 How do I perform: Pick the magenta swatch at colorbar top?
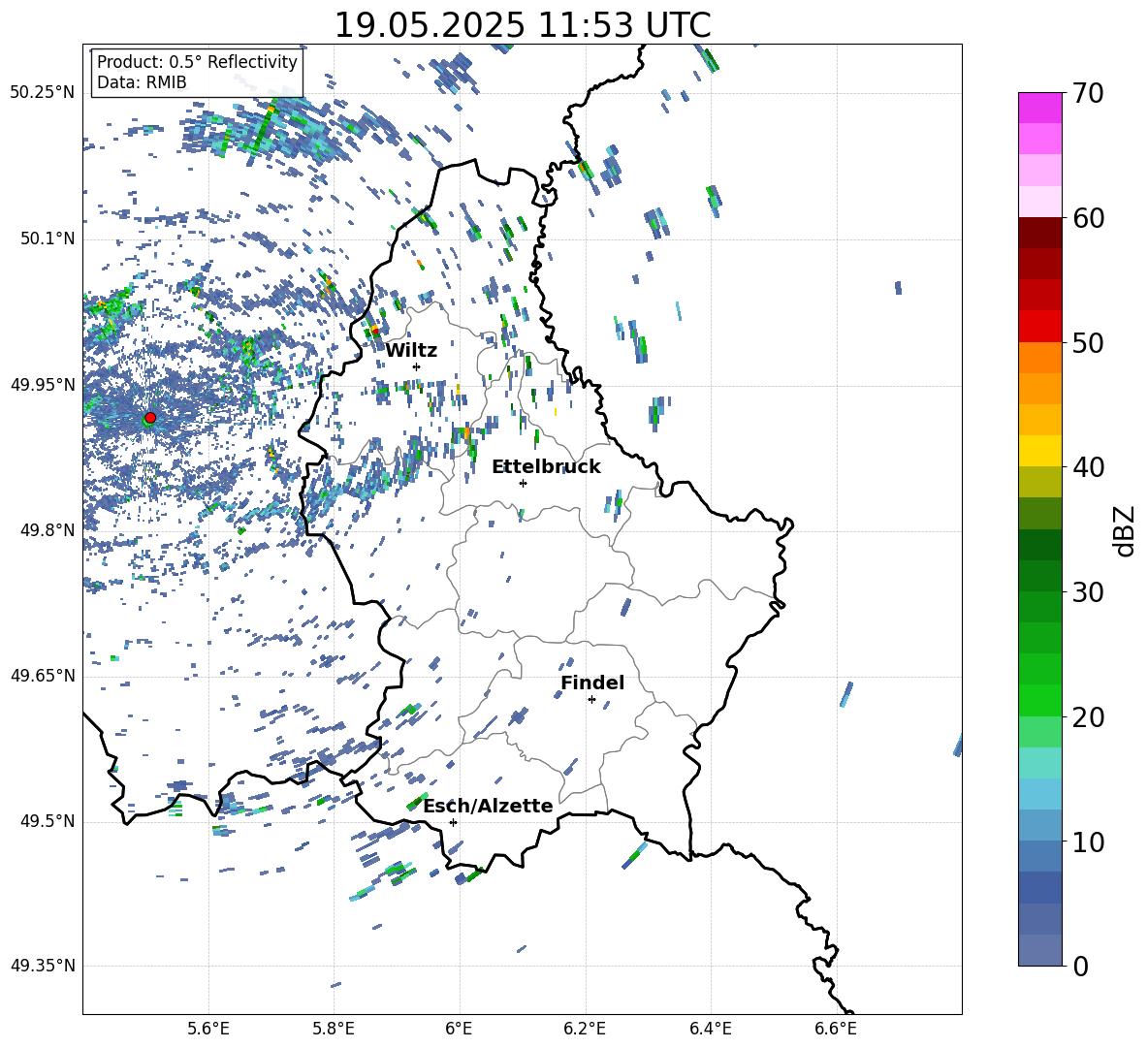click(x=1039, y=108)
